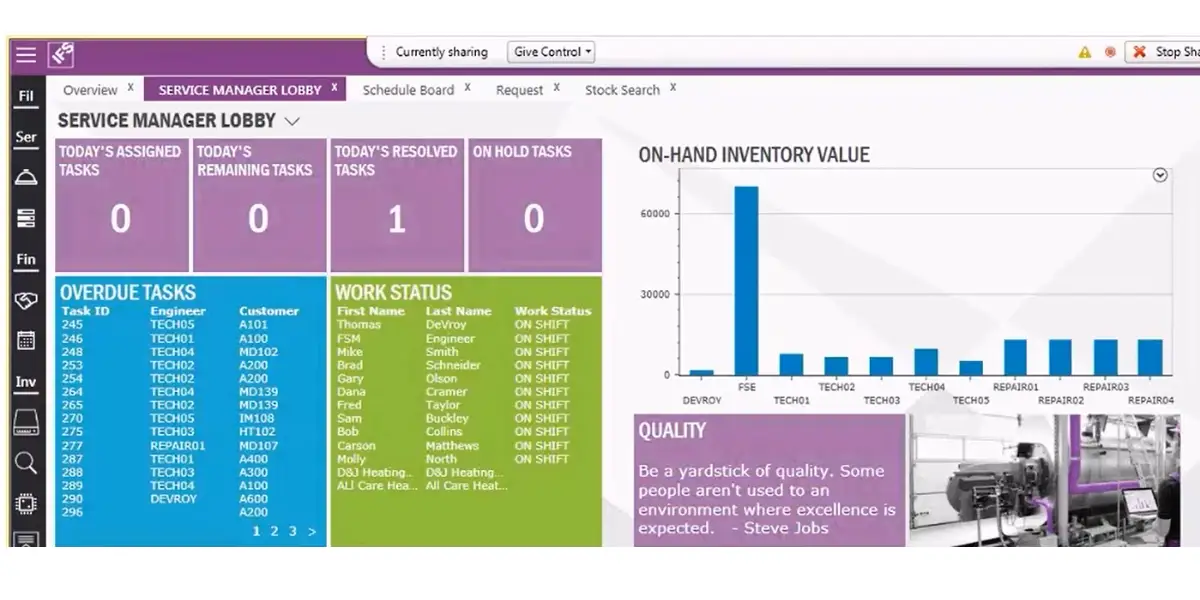Open the hamburger menu icon
This screenshot has width=1200, height=600.
point(26,55)
